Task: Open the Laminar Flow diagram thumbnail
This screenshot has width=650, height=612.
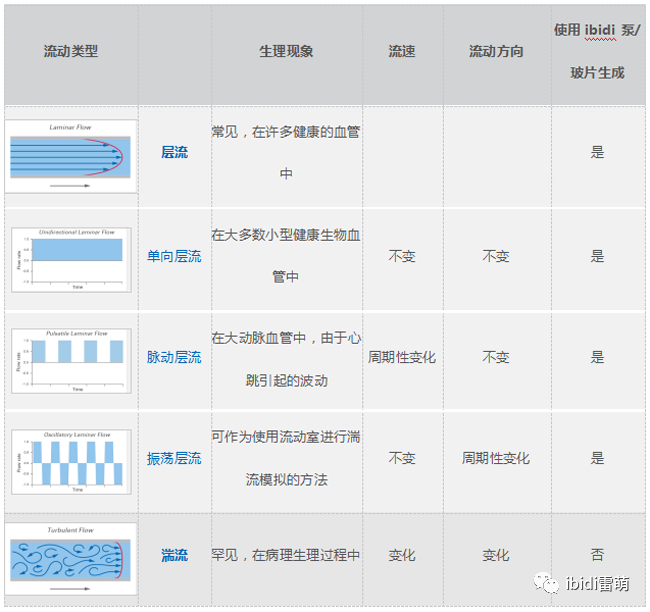Action: pyautogui.click(x=70, y=155)
